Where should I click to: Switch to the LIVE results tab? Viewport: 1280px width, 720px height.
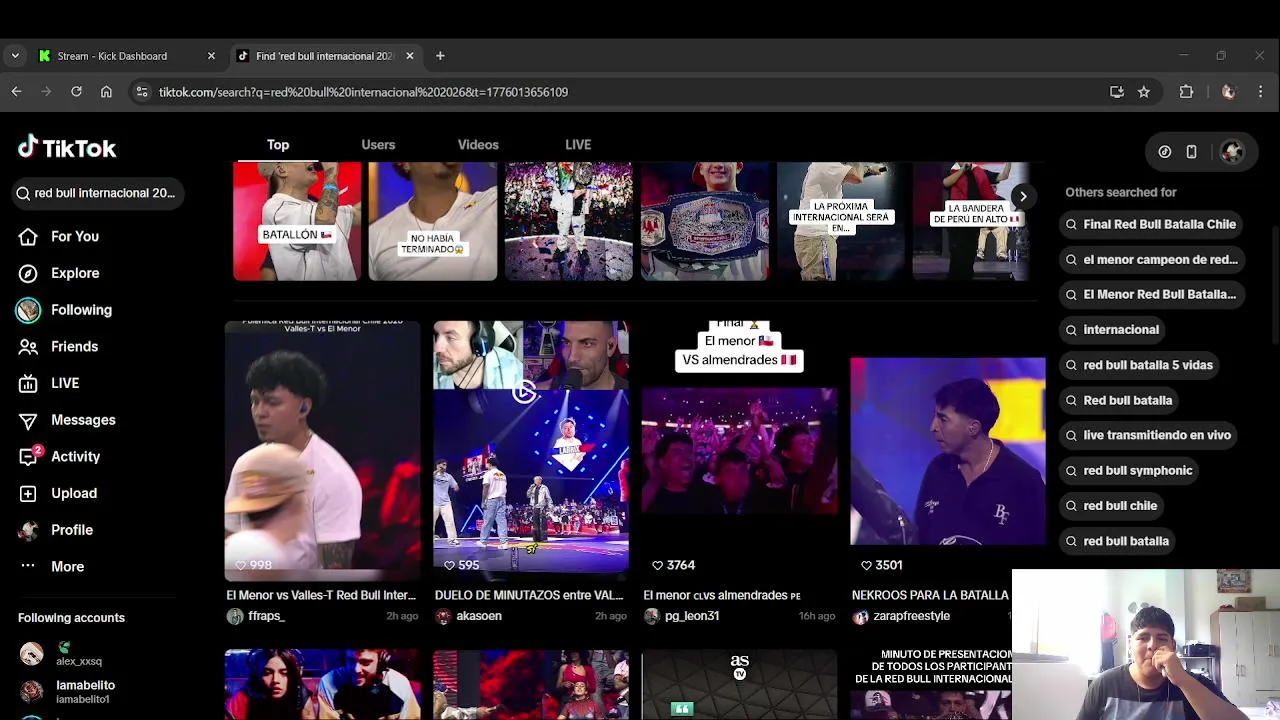(578, 145)
